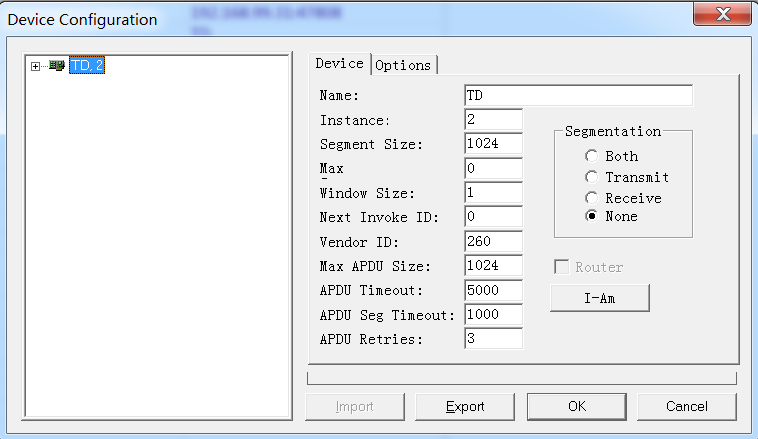758x439 pixels.
Task: Click the Export button
Action: (x=465, y=407)
